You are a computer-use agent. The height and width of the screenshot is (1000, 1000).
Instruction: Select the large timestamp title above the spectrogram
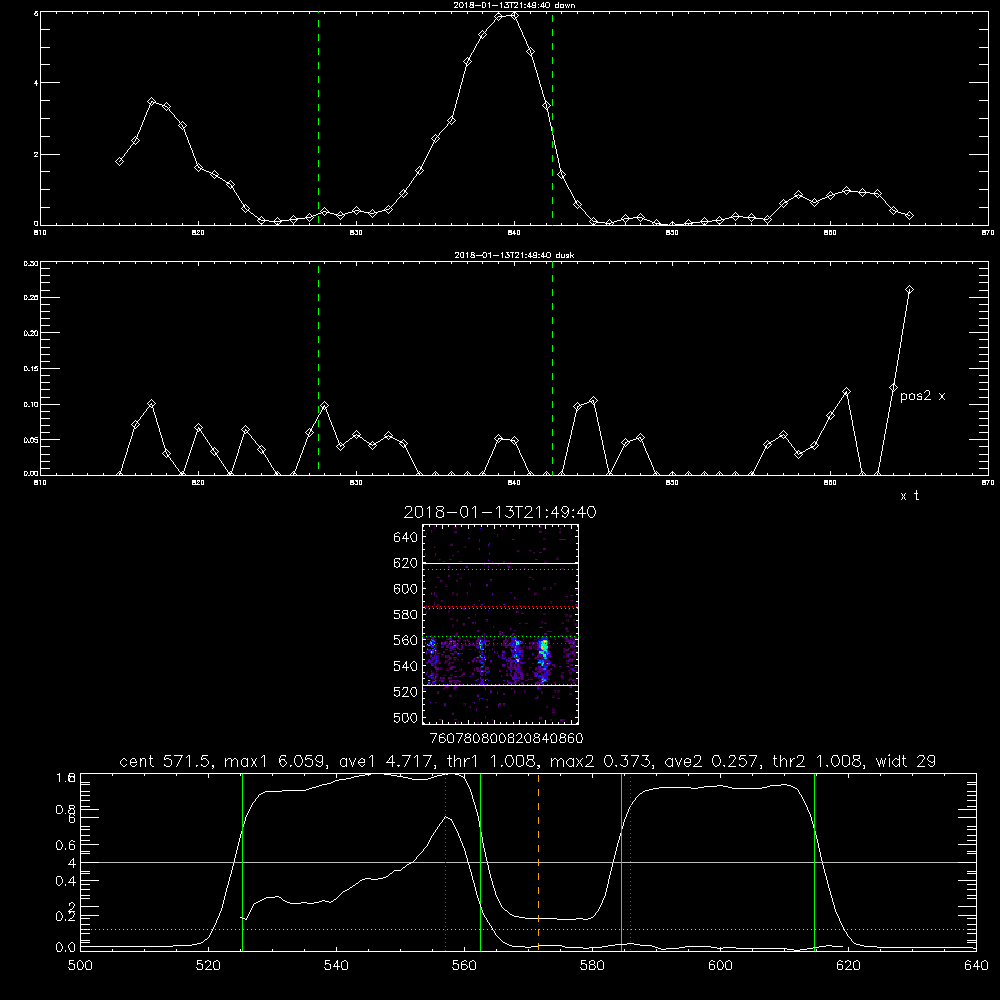(500, 512)
